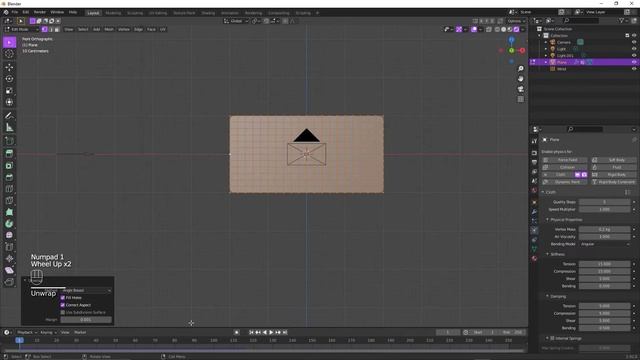Open the Modifier properties wrench tab
640x360 pixels.
coord(534,211)
